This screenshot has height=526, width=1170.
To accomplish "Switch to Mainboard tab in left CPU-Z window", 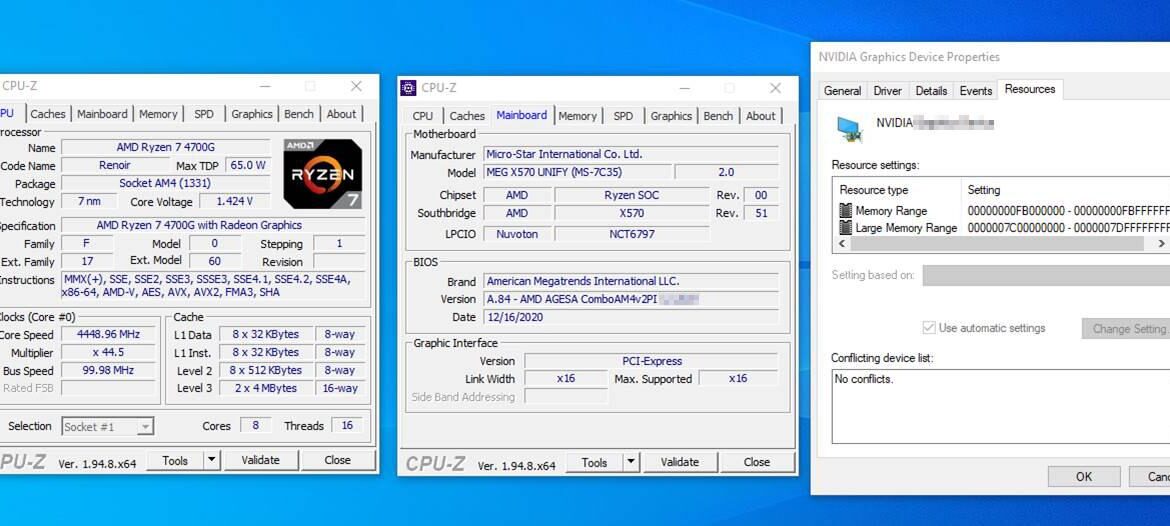I will pyautogui.click(x=102, y=114).
